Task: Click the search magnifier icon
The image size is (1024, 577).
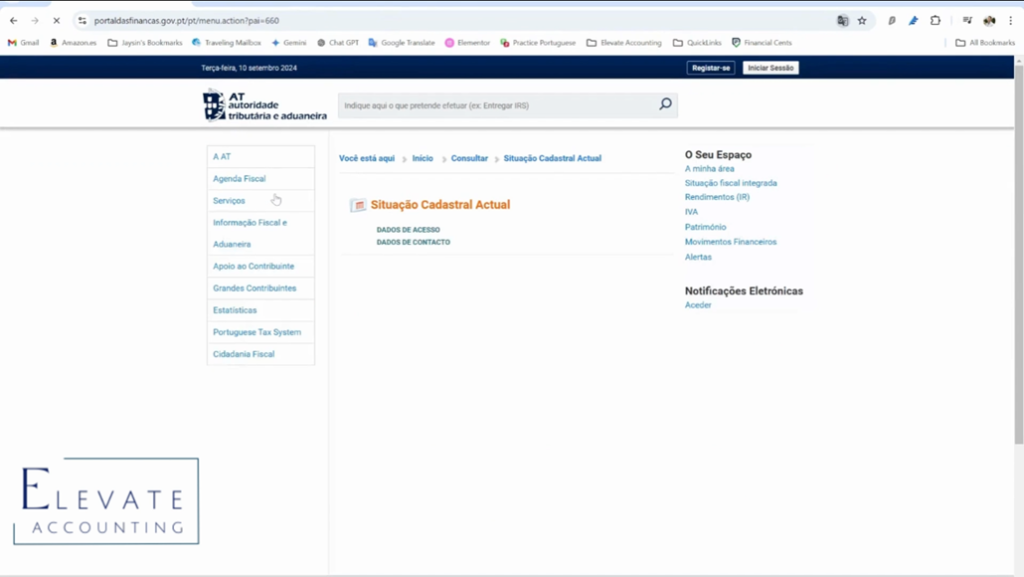Action: click(x=665, y=104)
